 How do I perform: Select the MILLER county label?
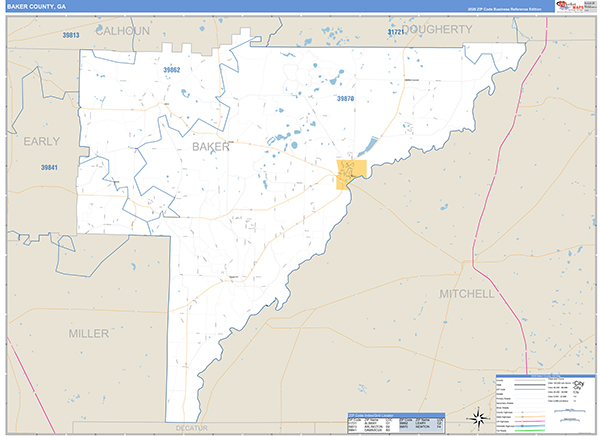point(89,333)
